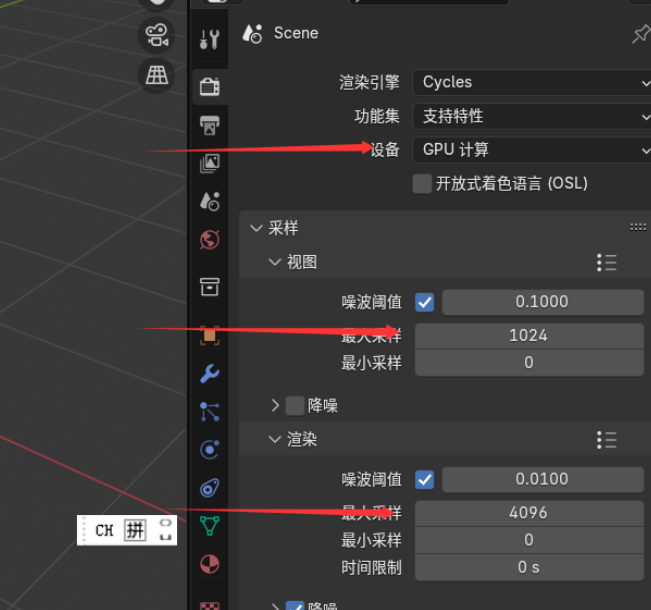The width and height of the screenshot is (651, 610).
Task: Open the 设备 GPU 计算 dropdown
Action: coord(531,149)
